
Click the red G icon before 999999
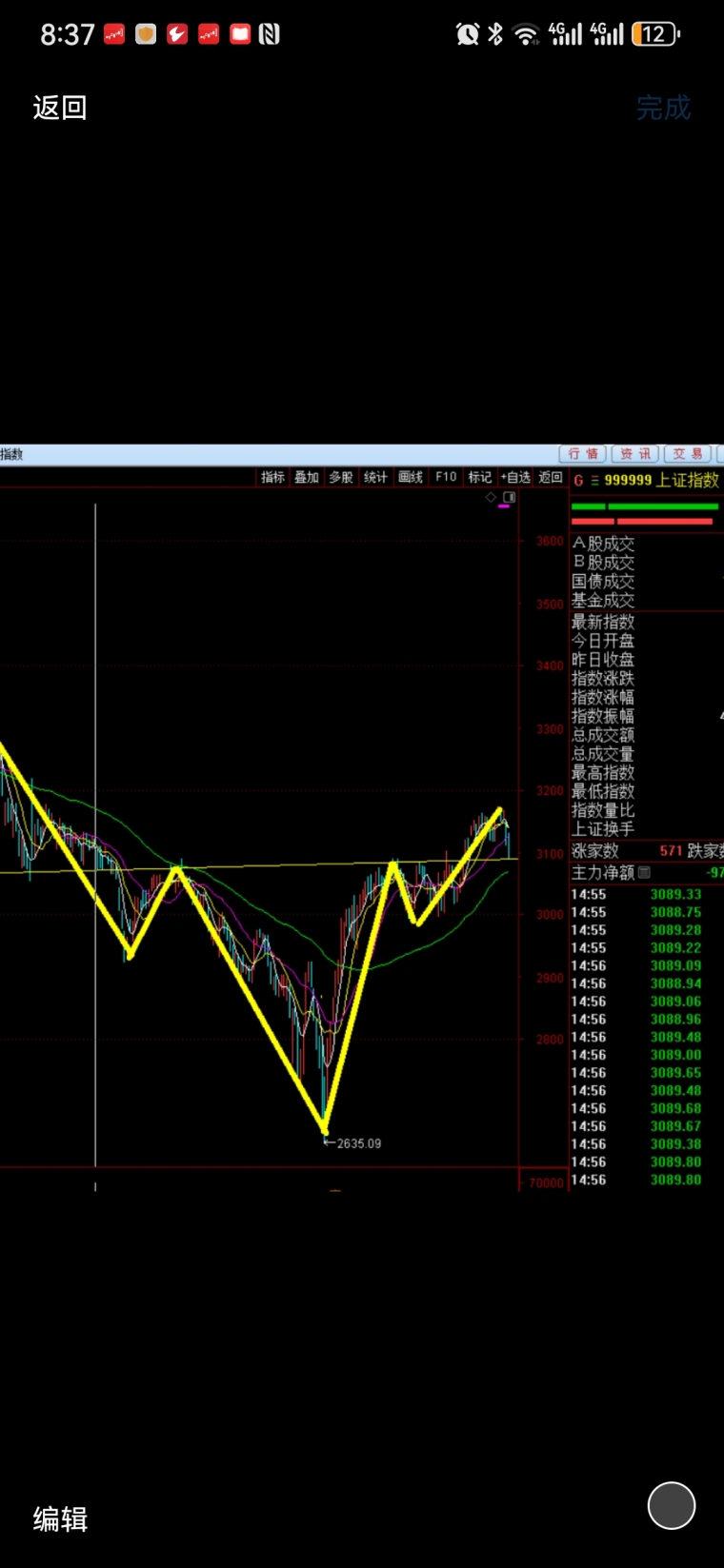578,480
